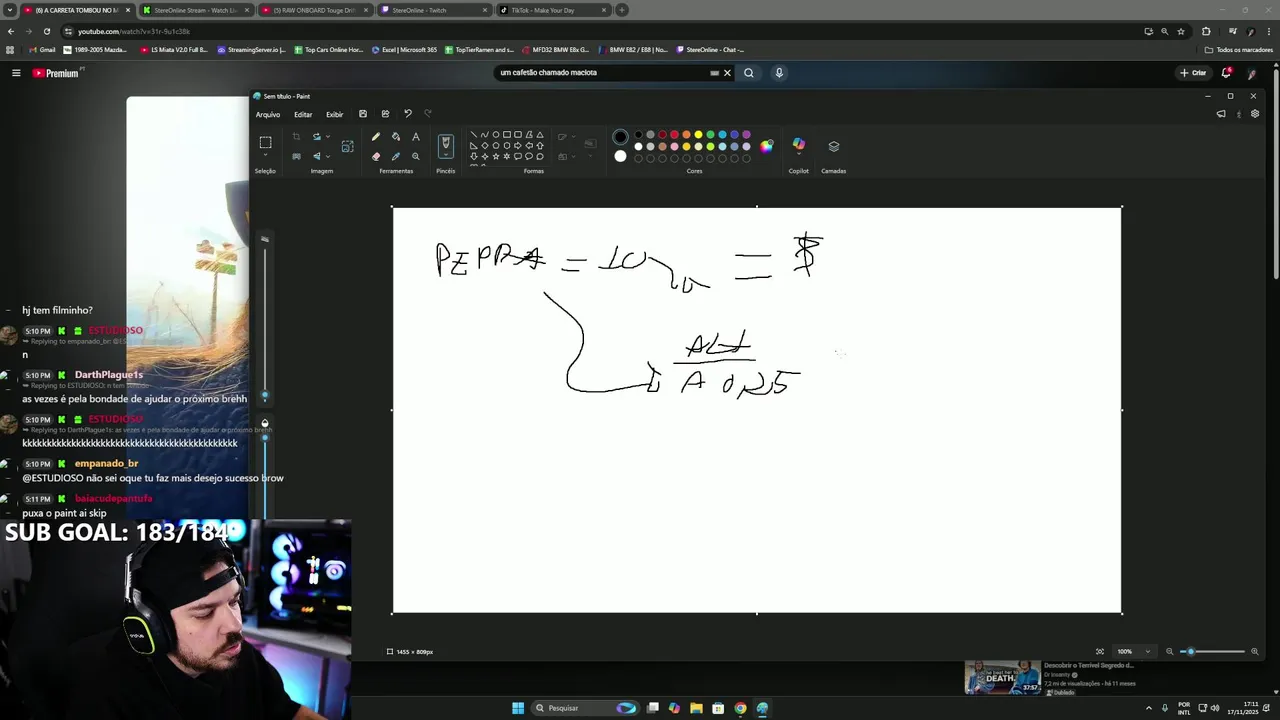Viewport: 1280px width, 720px height.
Task: Click the Share icon next to Save
Action: (x=385, y=114)
